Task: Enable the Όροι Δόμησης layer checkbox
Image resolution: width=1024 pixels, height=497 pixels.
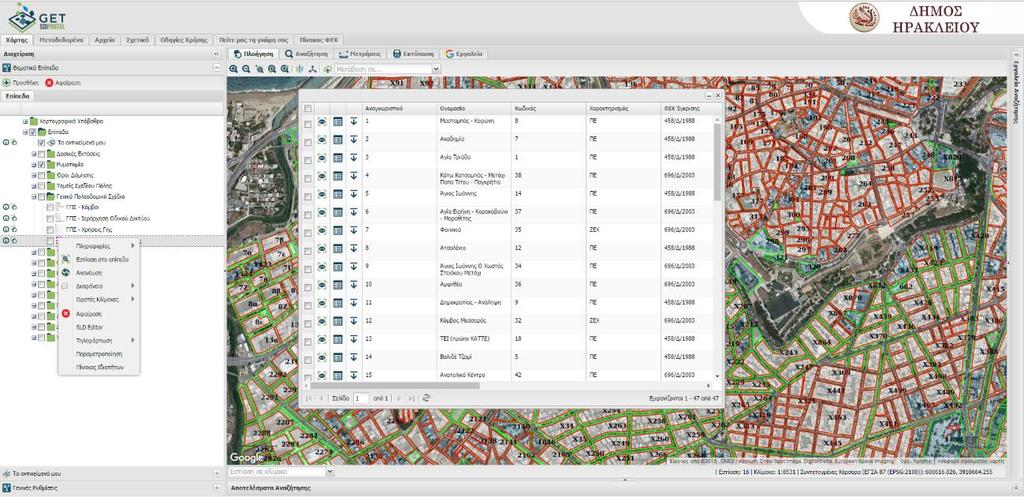Action: coord(41,175)
